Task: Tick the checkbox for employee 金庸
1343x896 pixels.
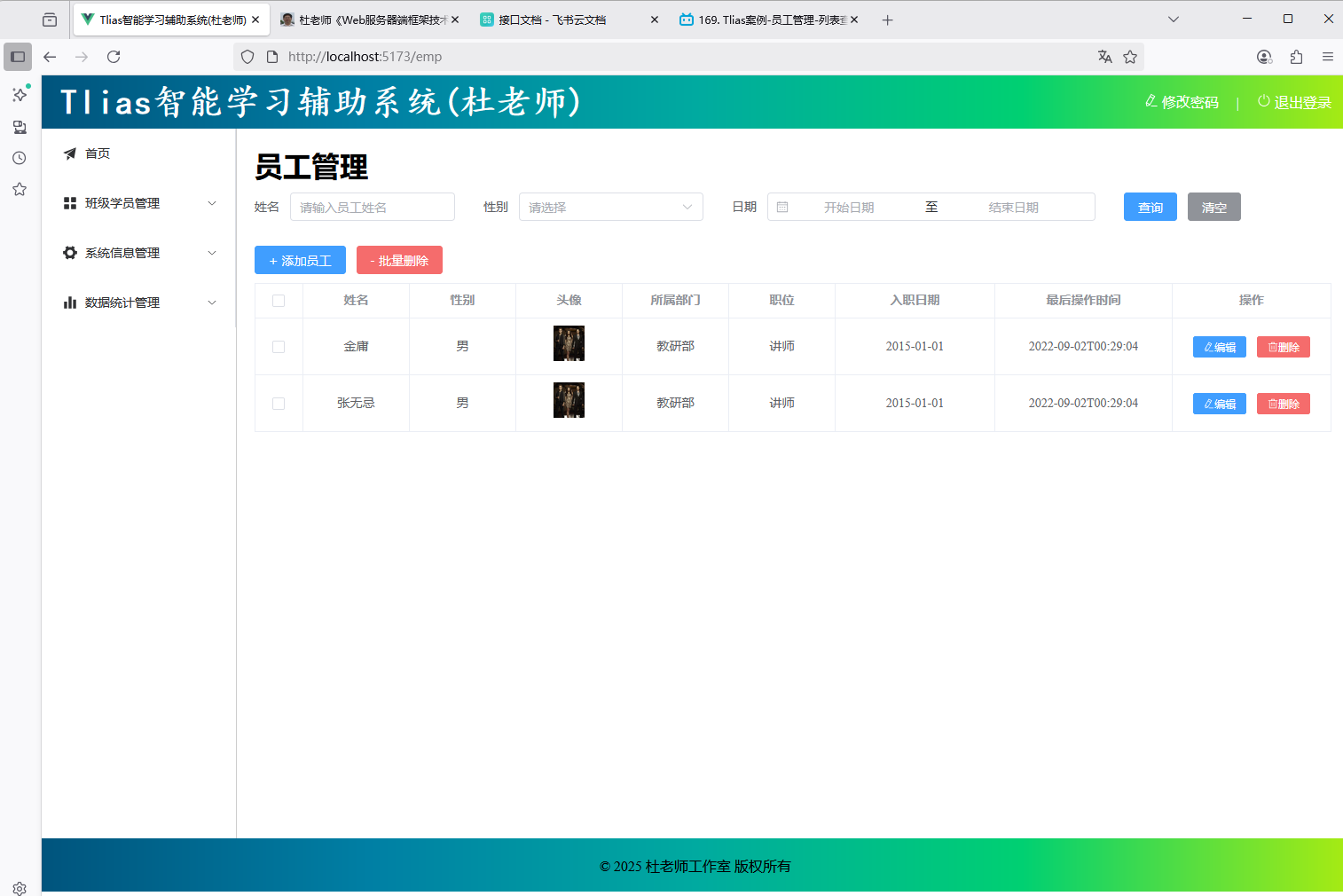Action: pos(279,347)
